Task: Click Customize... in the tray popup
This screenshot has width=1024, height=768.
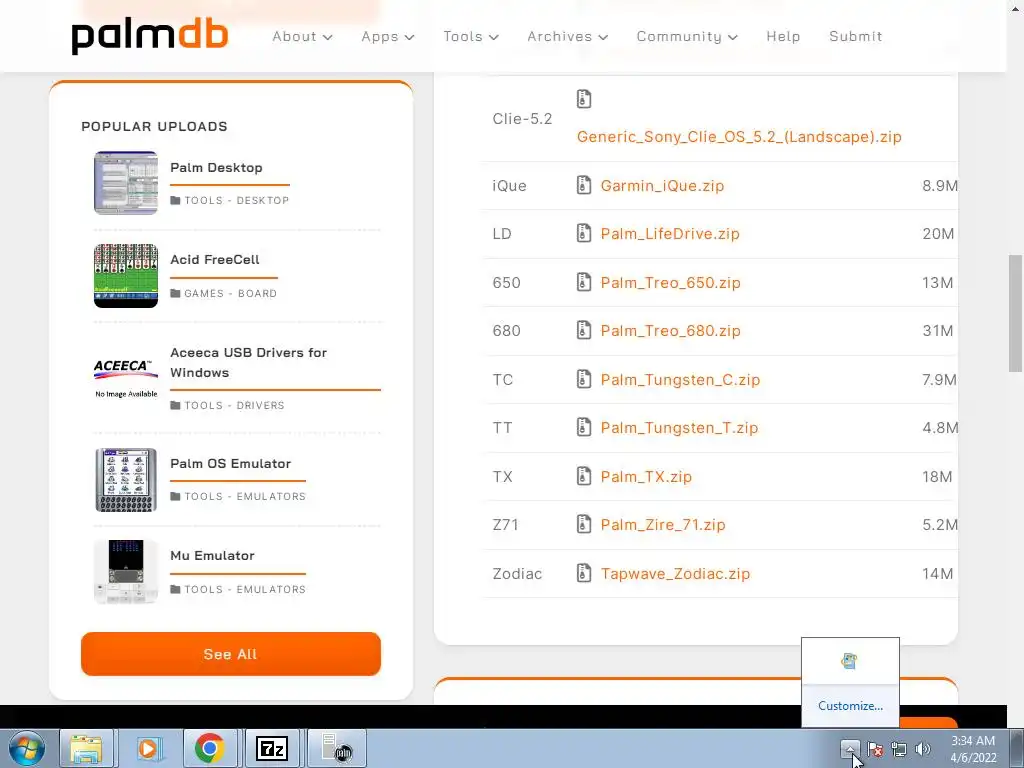Action: pyautogui.click(x=850, y=706)
